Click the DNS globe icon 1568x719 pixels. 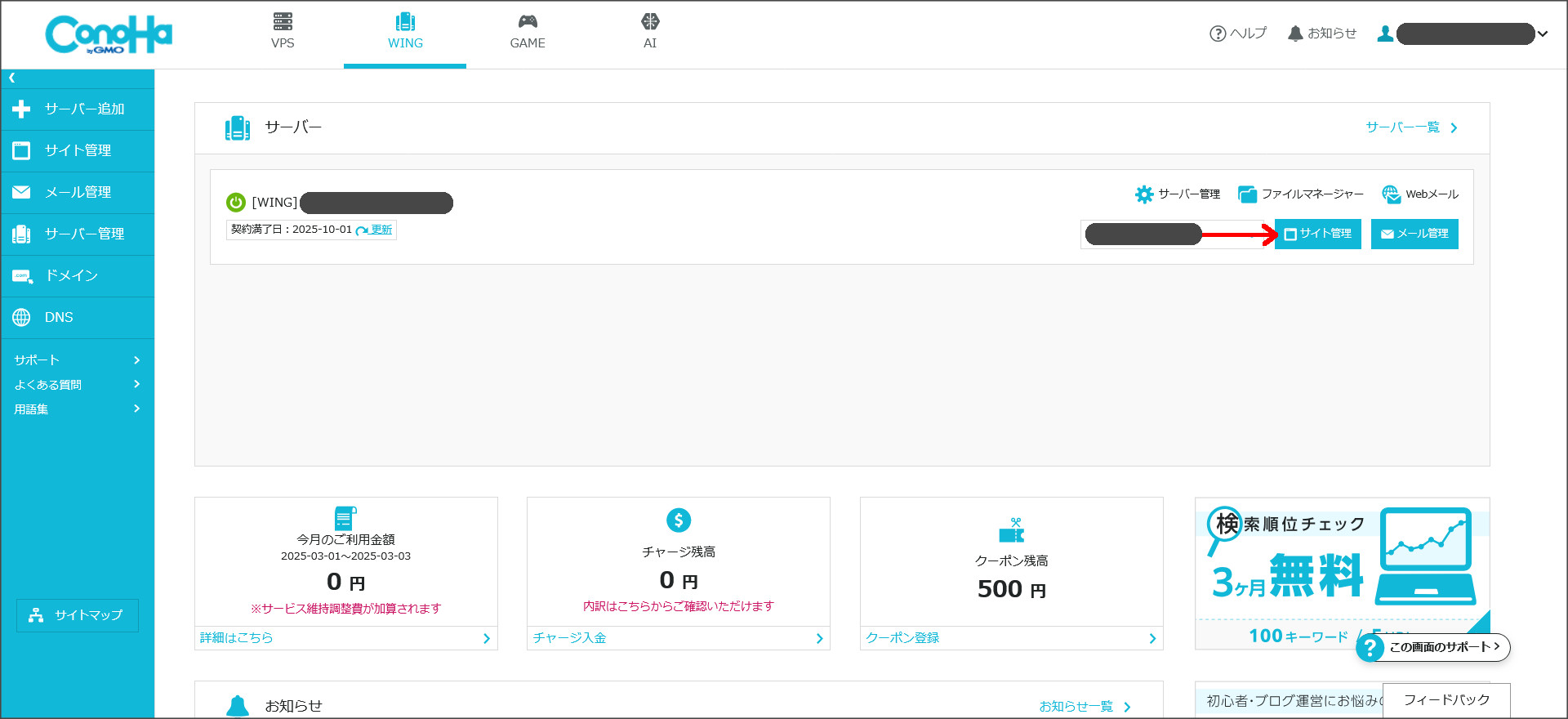point(21,318)
